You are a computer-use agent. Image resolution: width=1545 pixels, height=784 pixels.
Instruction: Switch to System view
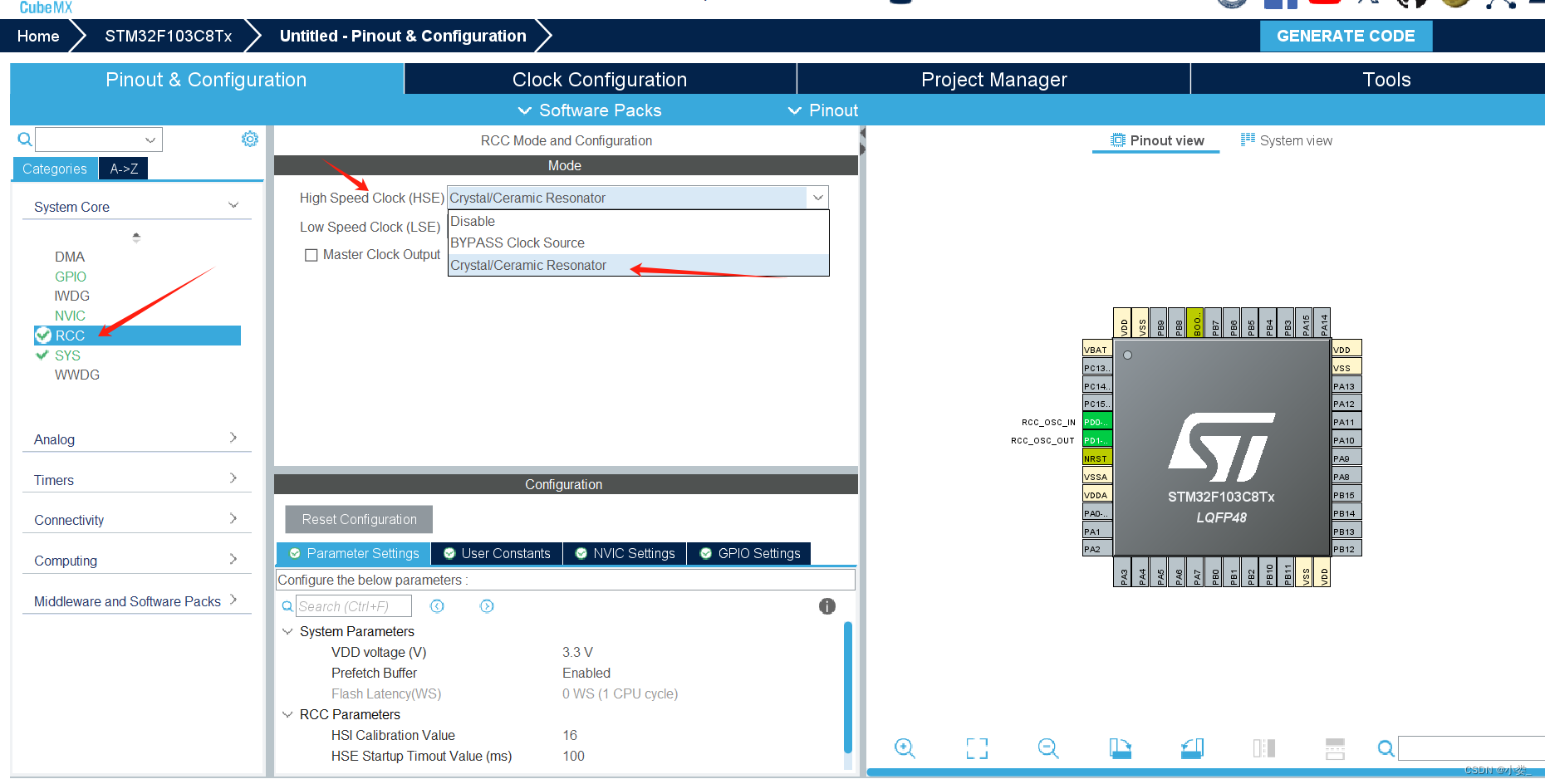1287,140
